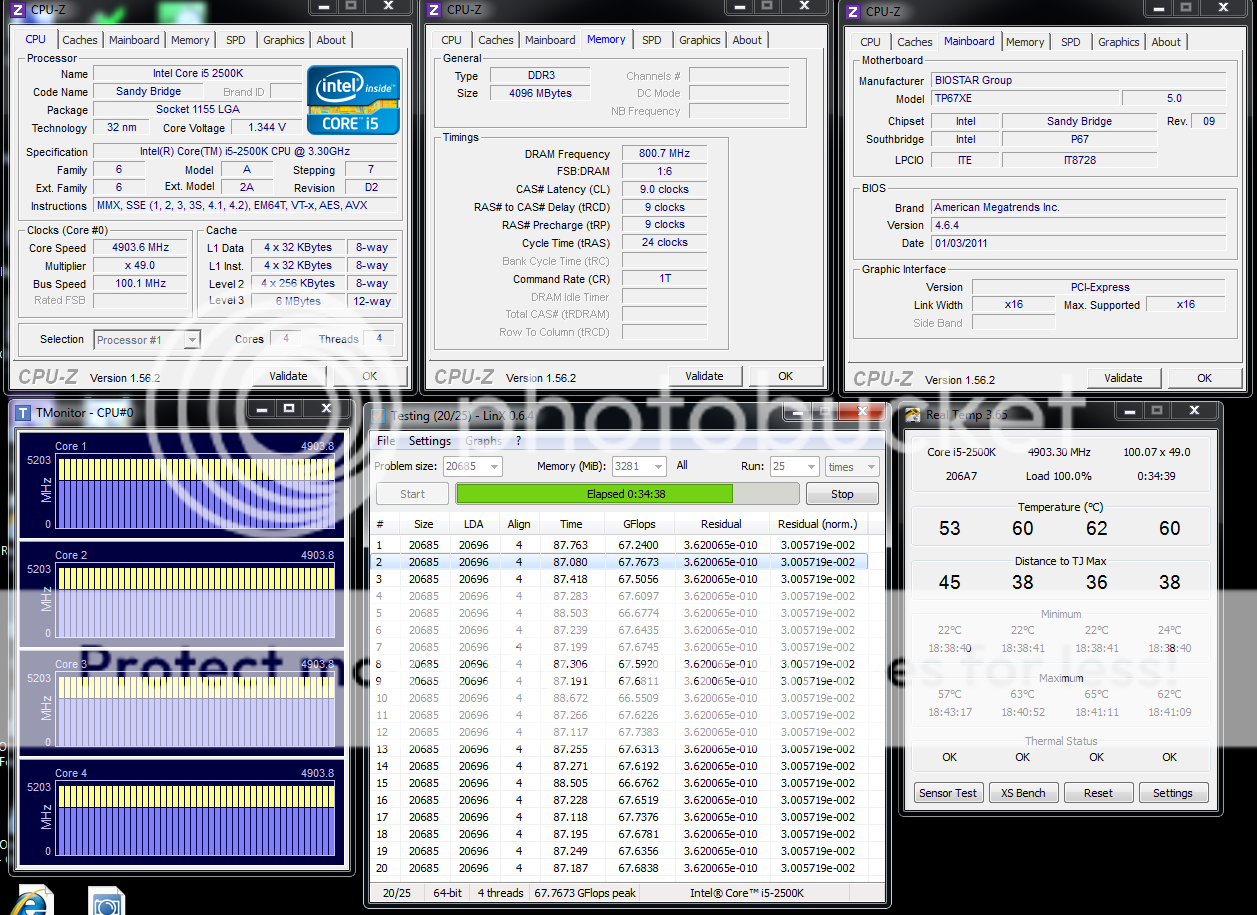Viewport: 1257px width, 915px height.
Task: Open the Settings menu in LinX
Action: point(430,440)
